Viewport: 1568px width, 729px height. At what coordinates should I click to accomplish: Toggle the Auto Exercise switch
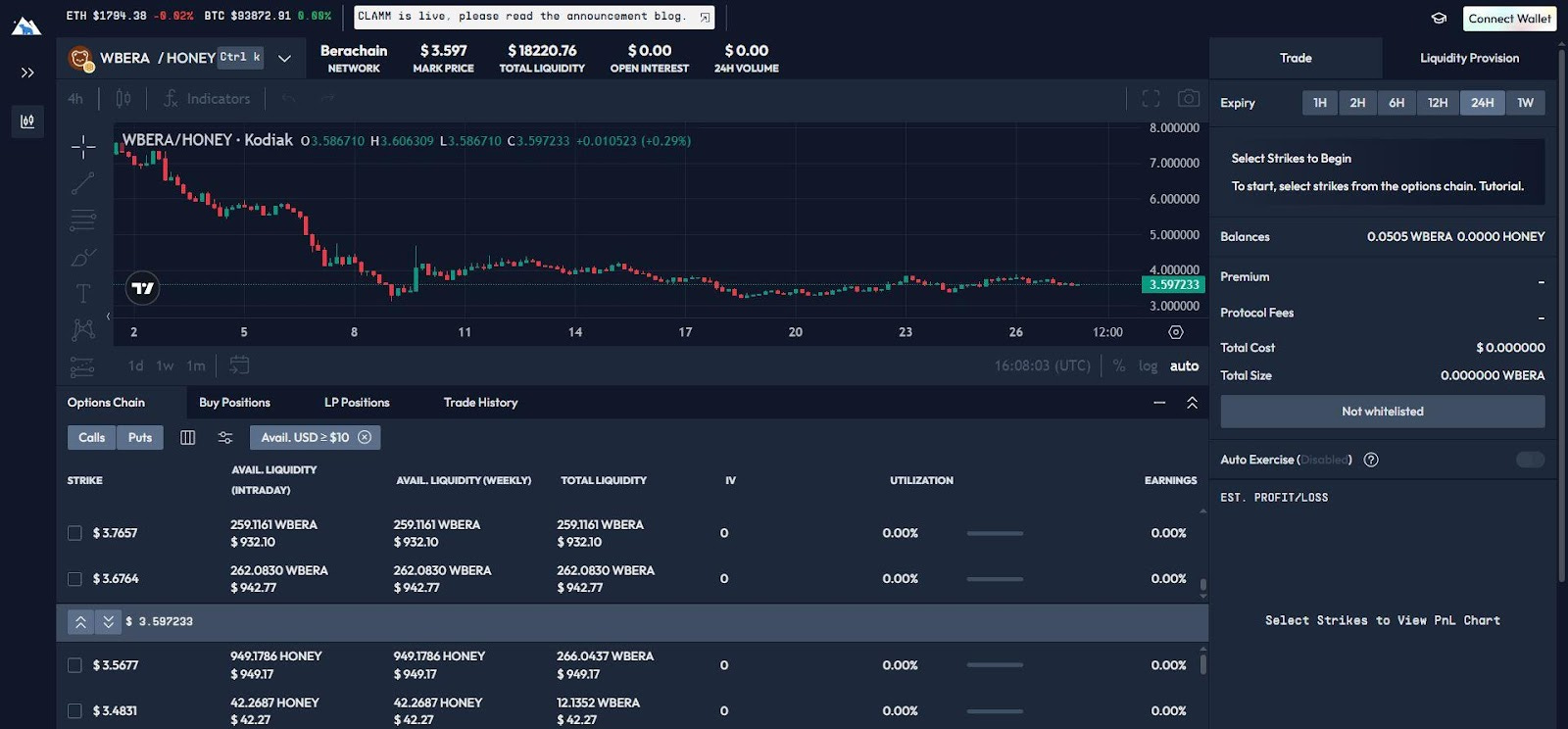(x=1530, y=460)
